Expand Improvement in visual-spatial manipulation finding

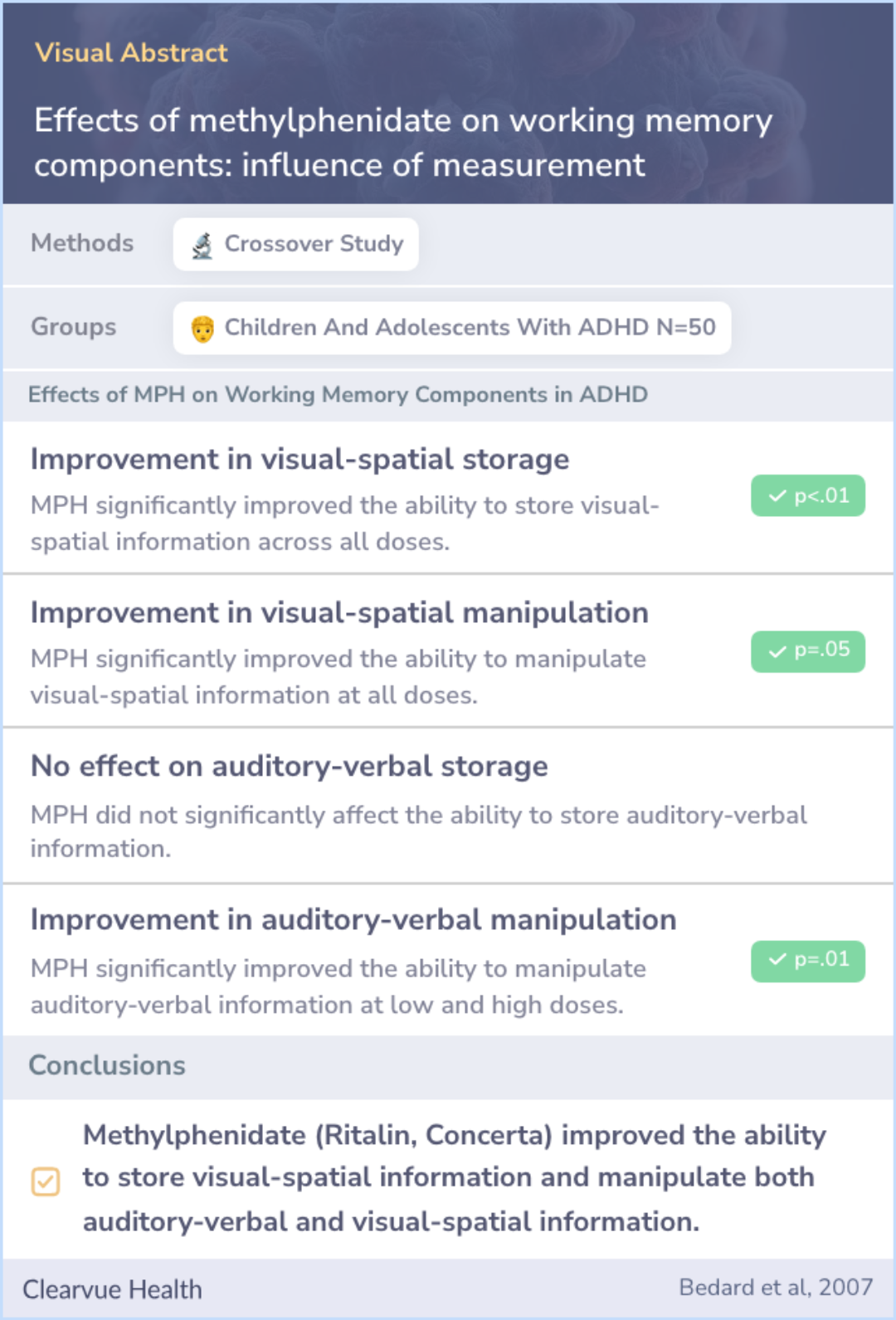(x=448, y=651)
